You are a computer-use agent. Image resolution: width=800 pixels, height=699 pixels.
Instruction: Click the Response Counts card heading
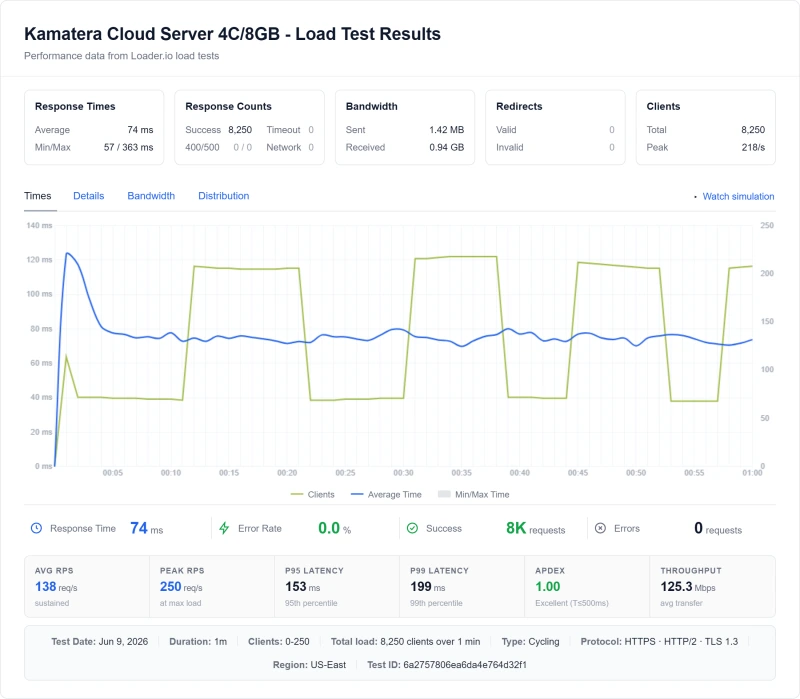228,106
